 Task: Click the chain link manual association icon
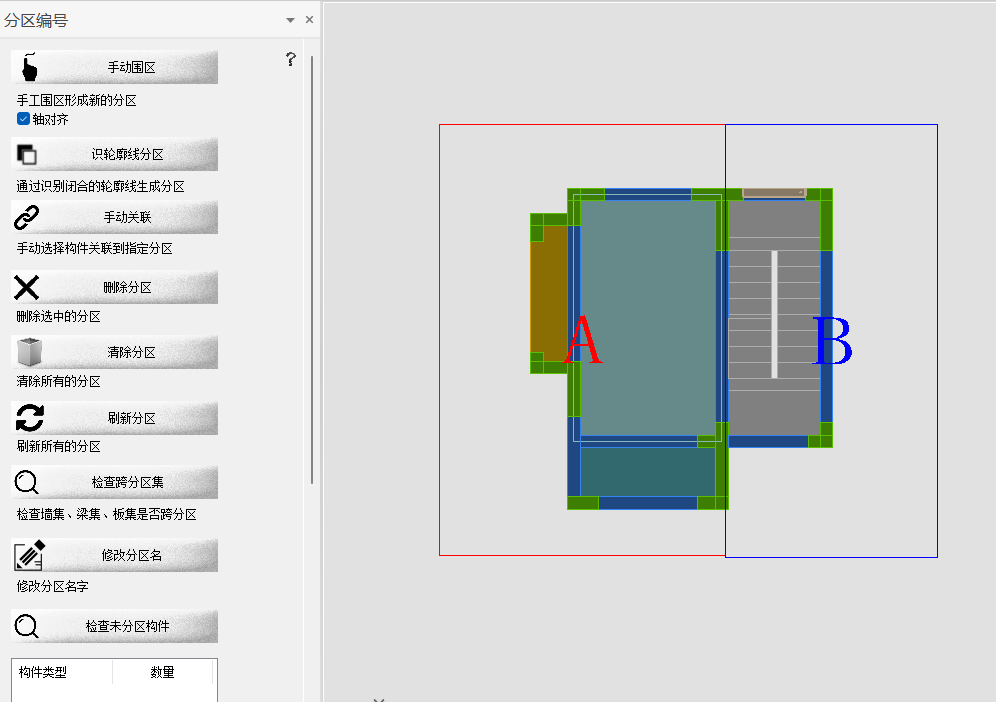27,217
